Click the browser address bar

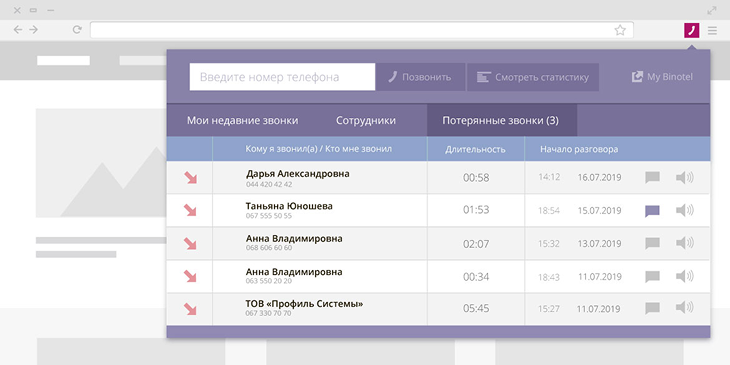pyautogui.click(x=361, y=30)
